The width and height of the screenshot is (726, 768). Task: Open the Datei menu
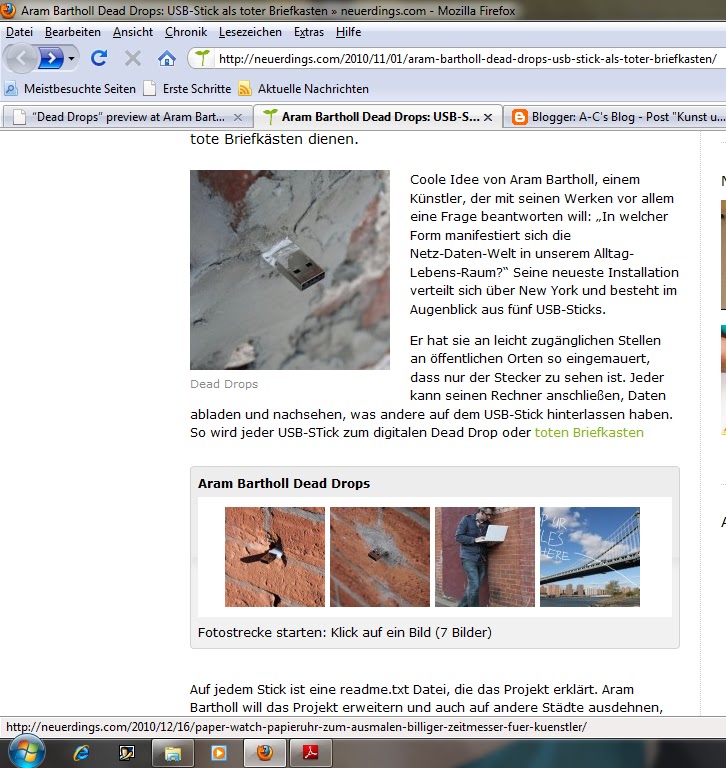tap(19, 32)
